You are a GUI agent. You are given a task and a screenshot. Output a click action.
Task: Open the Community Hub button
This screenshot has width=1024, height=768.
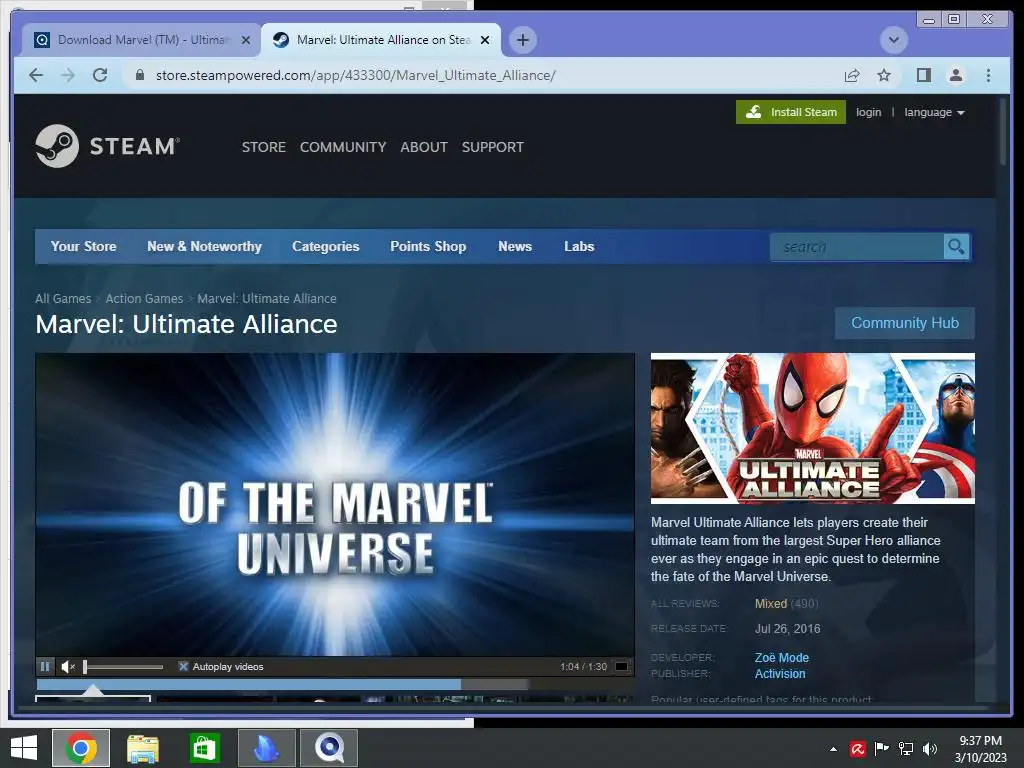pyautogui.click(x=904, y=323)
